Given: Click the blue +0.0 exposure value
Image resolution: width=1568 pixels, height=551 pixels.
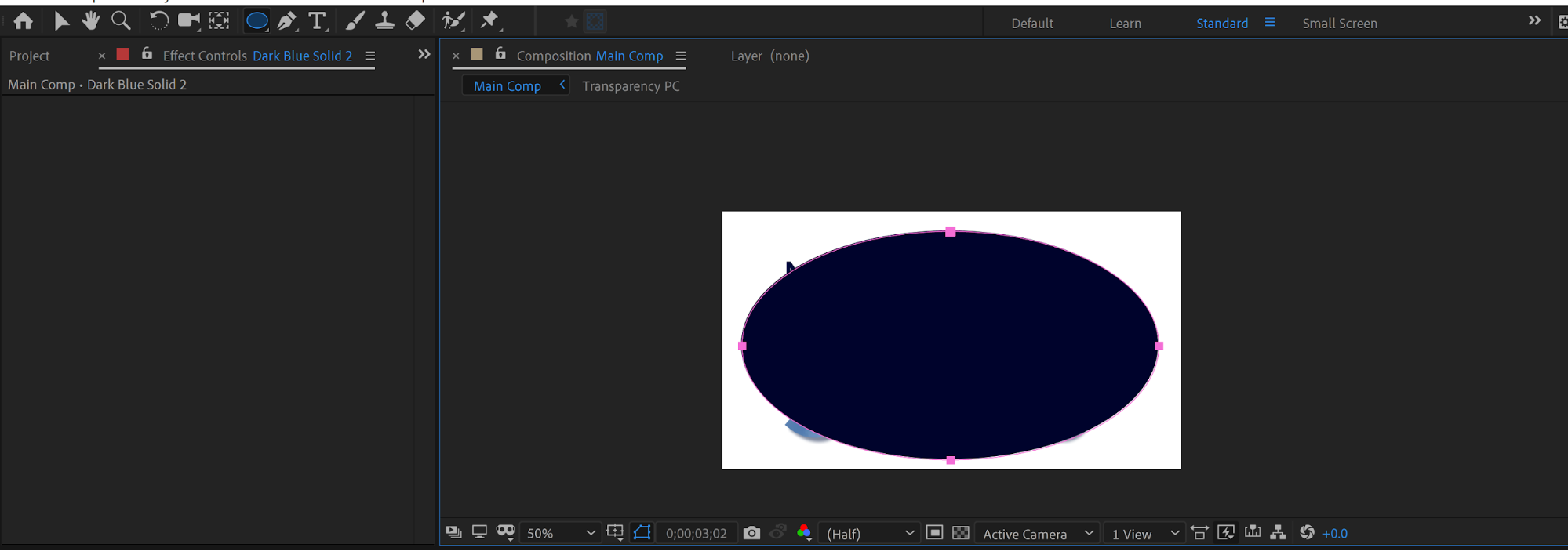Looking at the screenshot, I should tap(1335, 534).
